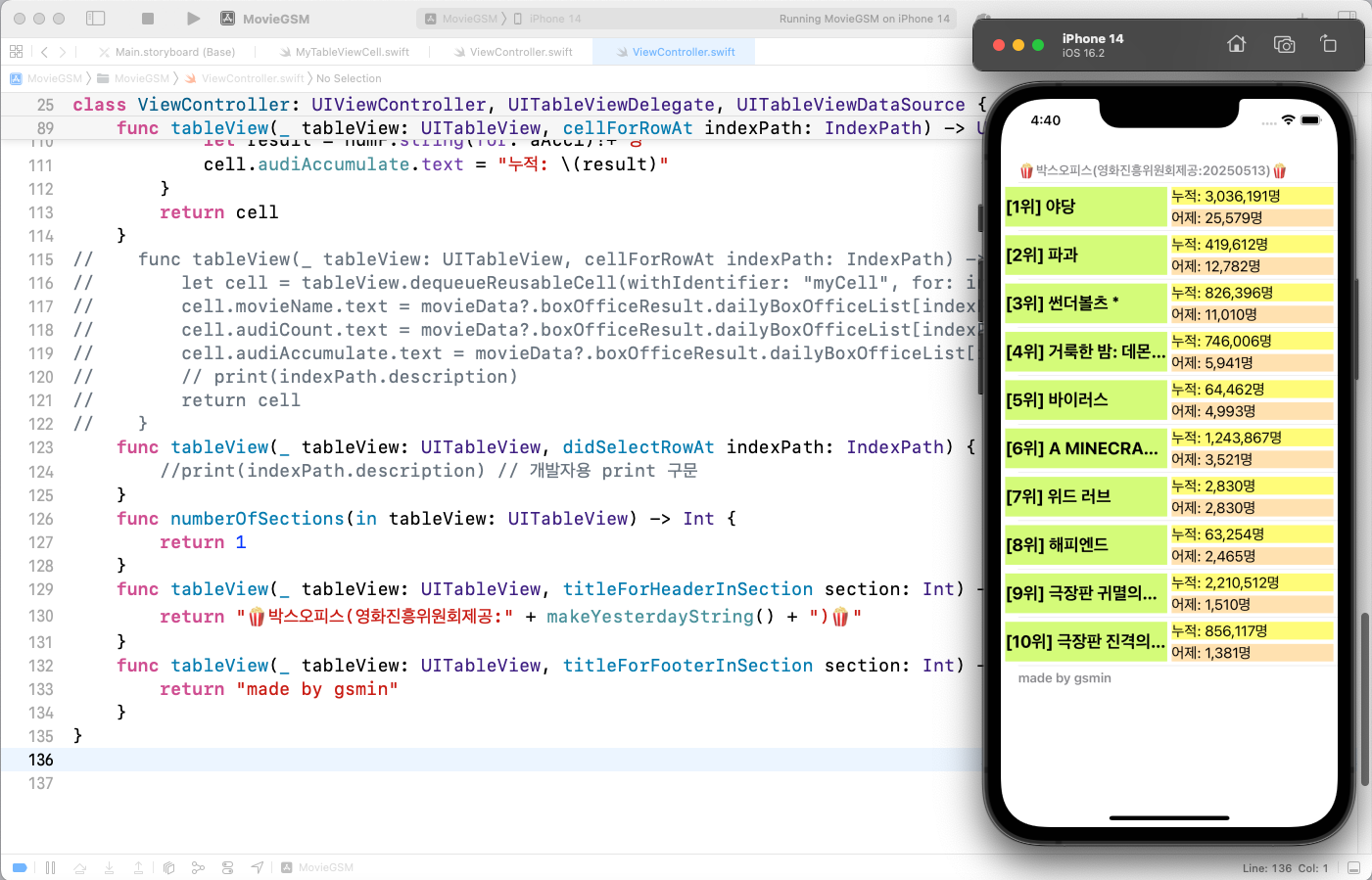The height and width of the screenshot is (880, 1372).
Task: Open ViewController.swift jump bar item
Action: [245, 78]
